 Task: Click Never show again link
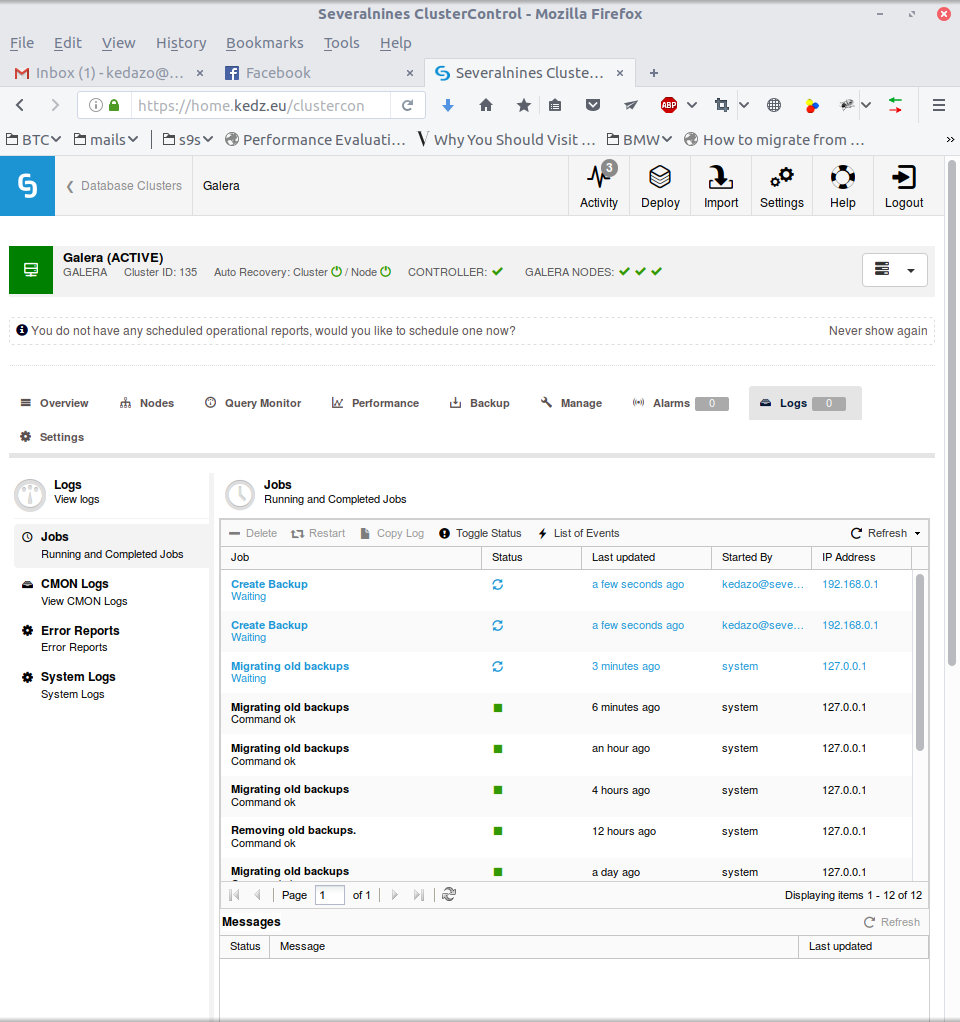point(878,330)
